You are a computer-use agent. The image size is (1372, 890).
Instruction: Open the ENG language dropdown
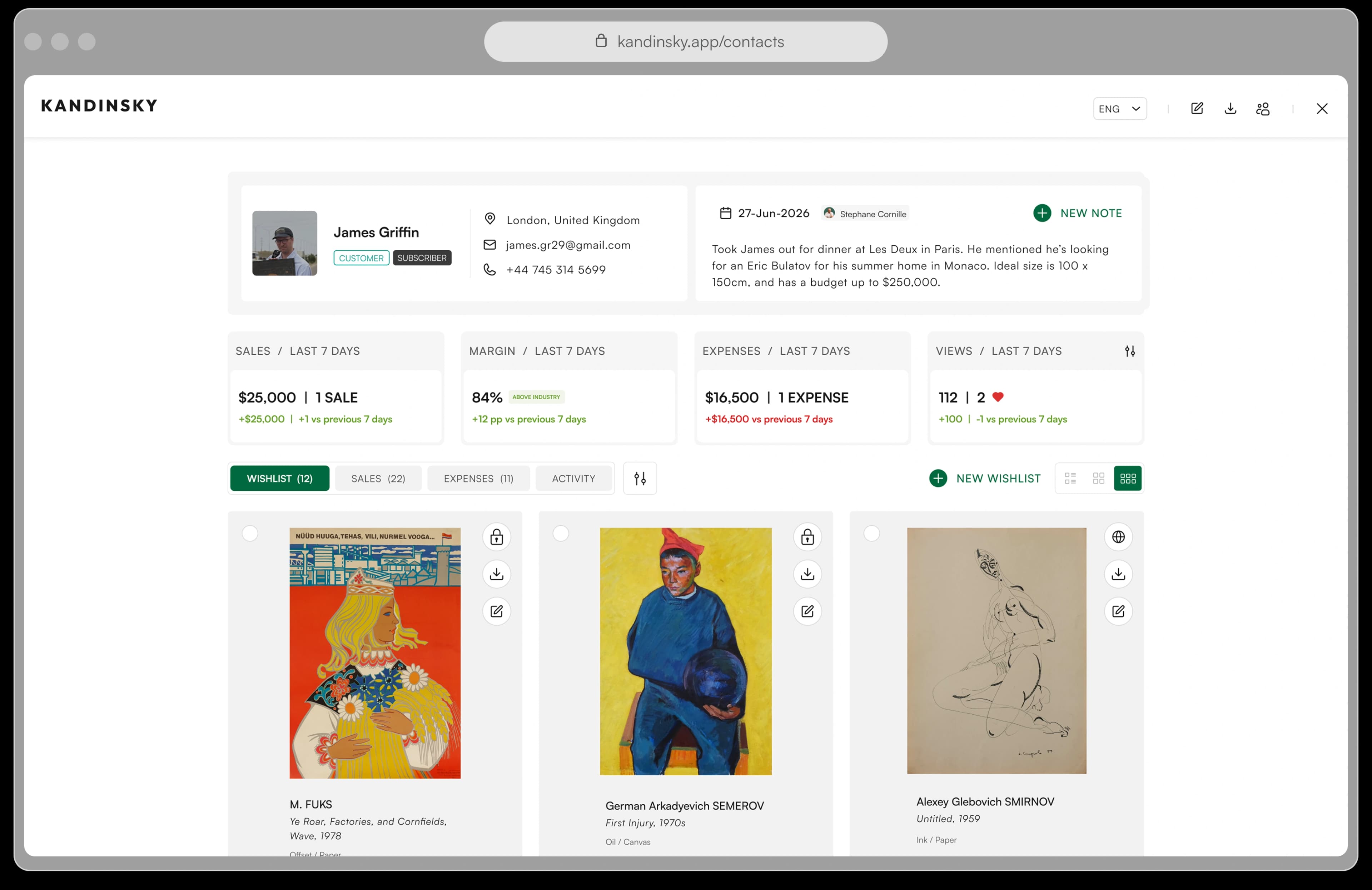[1119, 108]
